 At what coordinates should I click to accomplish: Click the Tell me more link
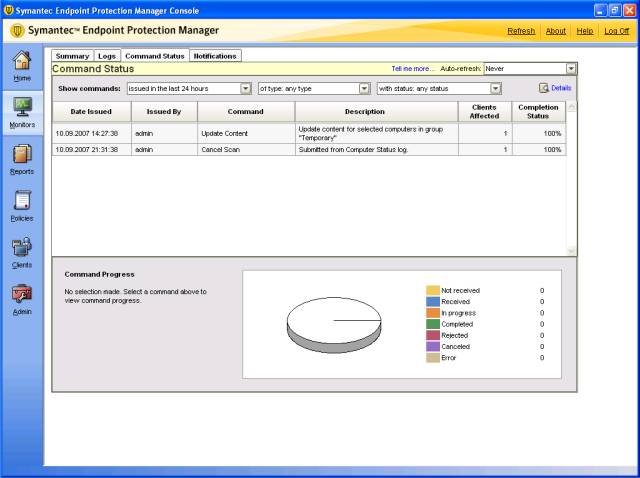tap(413, 69)
